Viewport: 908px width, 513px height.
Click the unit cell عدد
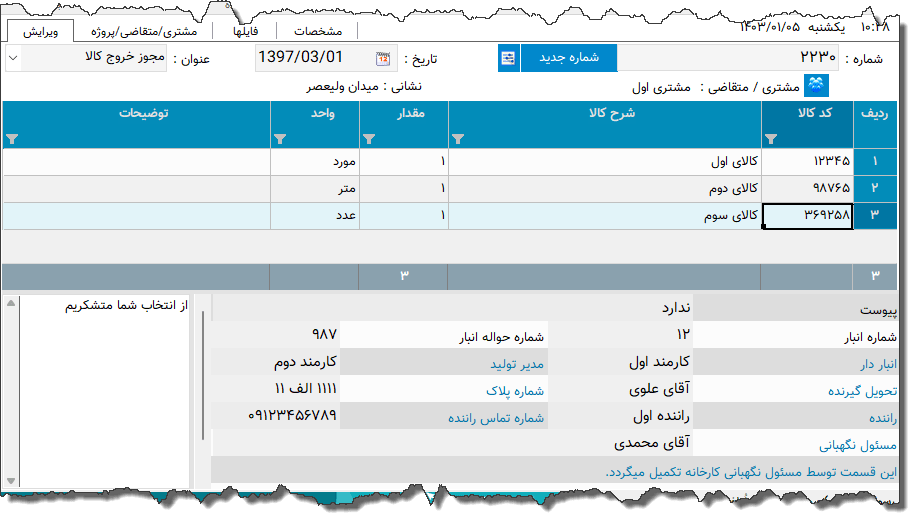[x=315, y=215]
